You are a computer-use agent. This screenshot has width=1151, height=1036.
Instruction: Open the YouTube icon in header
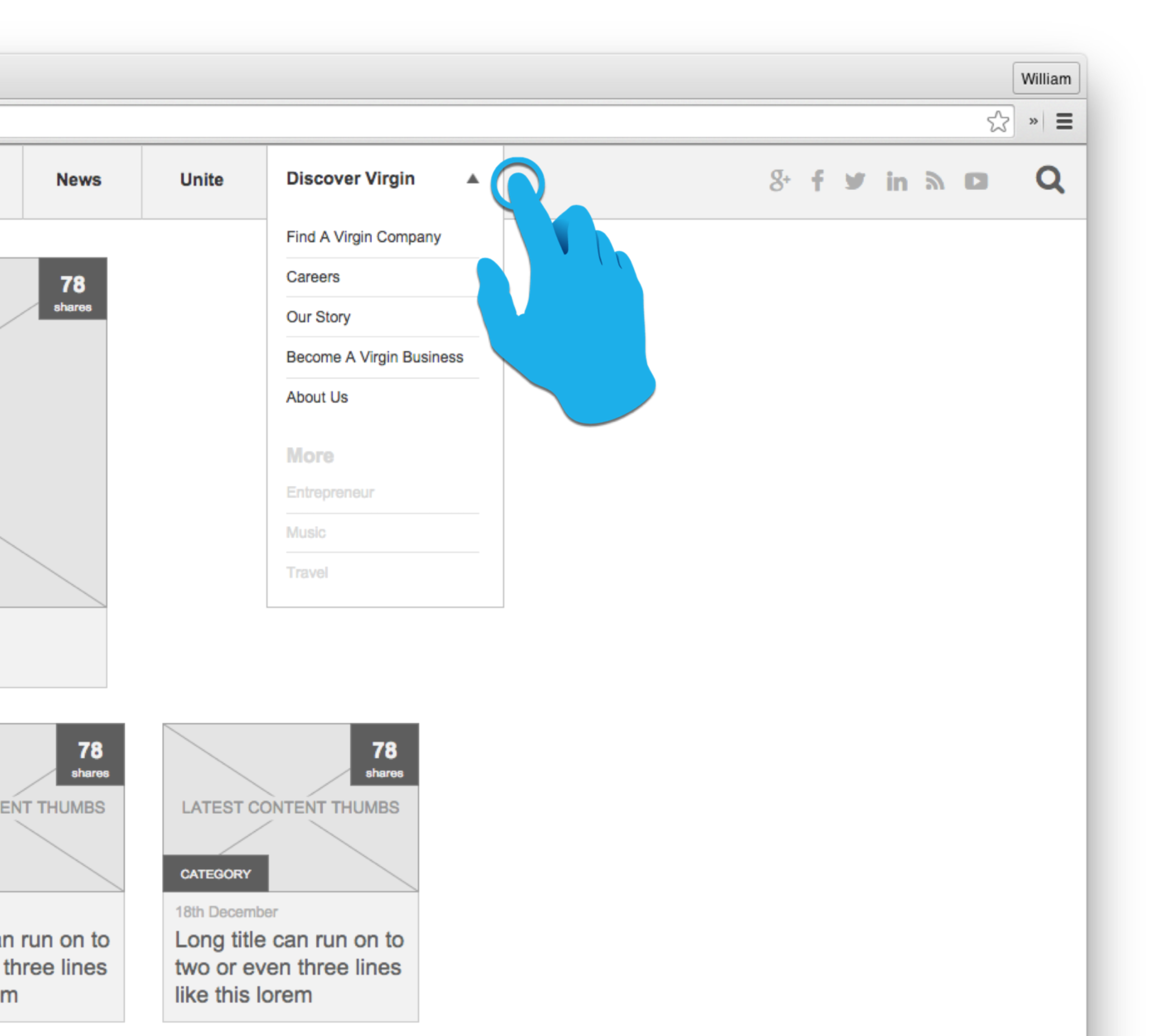[x=976, y=181]
